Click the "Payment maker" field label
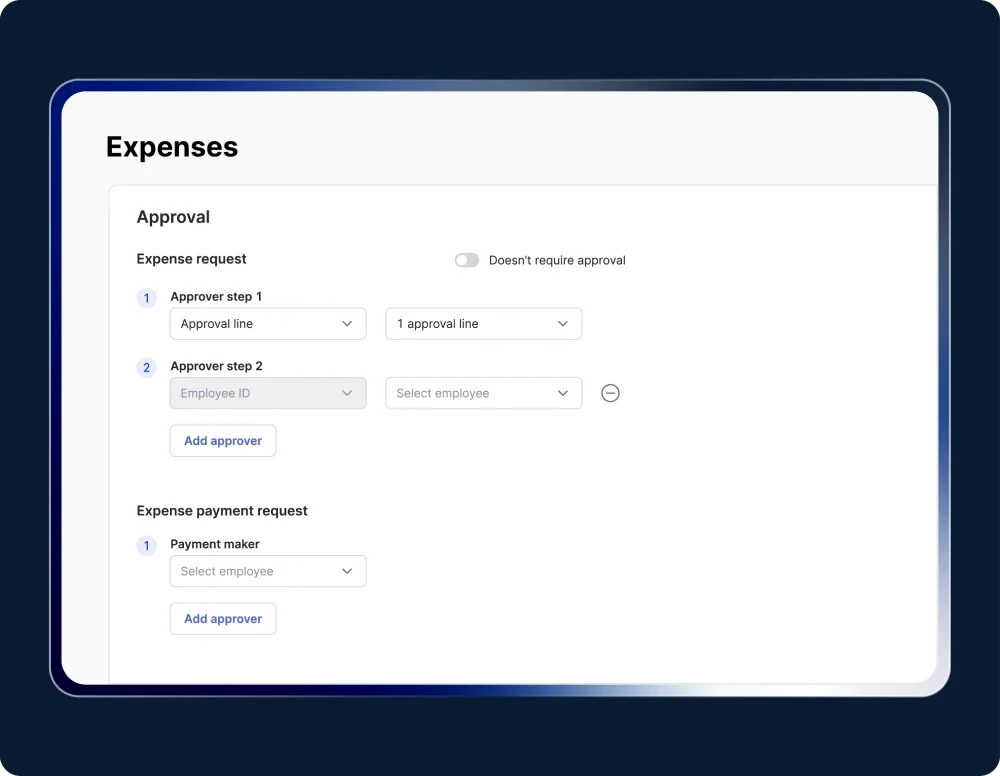The width and height of the screenshot is (1000, 776). tap(214, 544)
